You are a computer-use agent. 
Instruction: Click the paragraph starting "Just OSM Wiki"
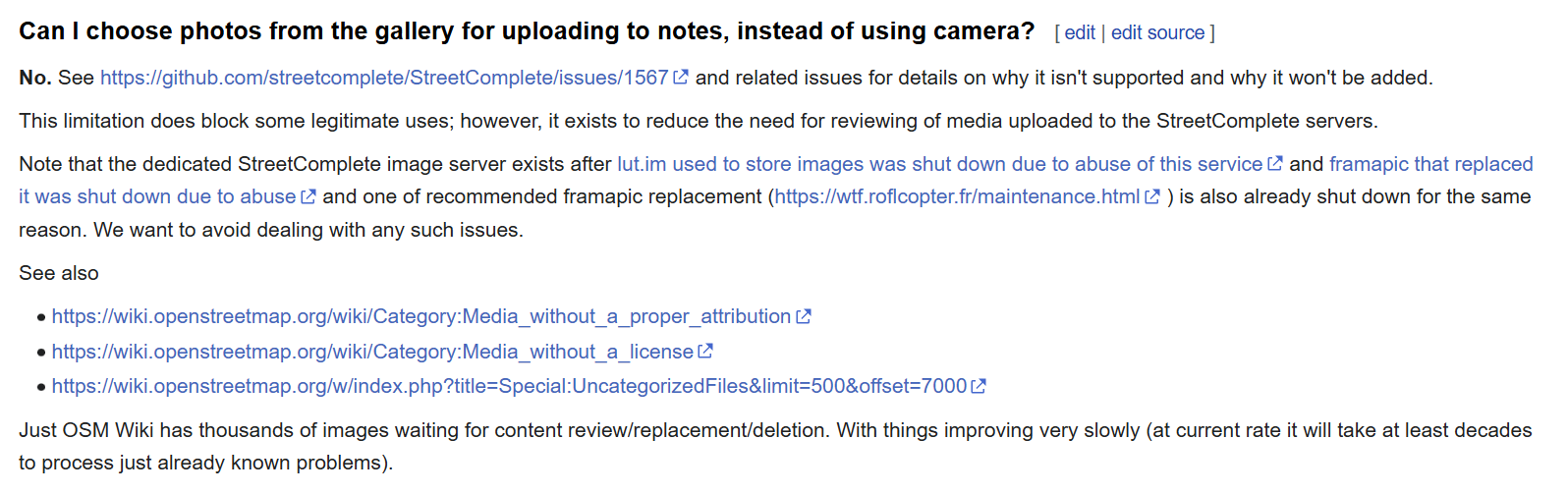pos(775,446)
